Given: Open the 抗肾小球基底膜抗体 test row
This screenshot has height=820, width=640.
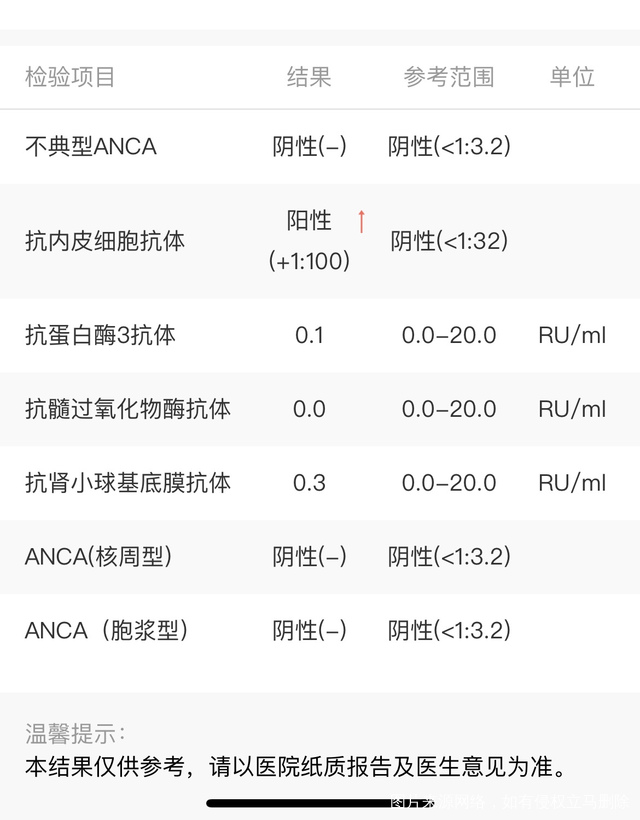Looking at the screenshot, I should [128, 483].
